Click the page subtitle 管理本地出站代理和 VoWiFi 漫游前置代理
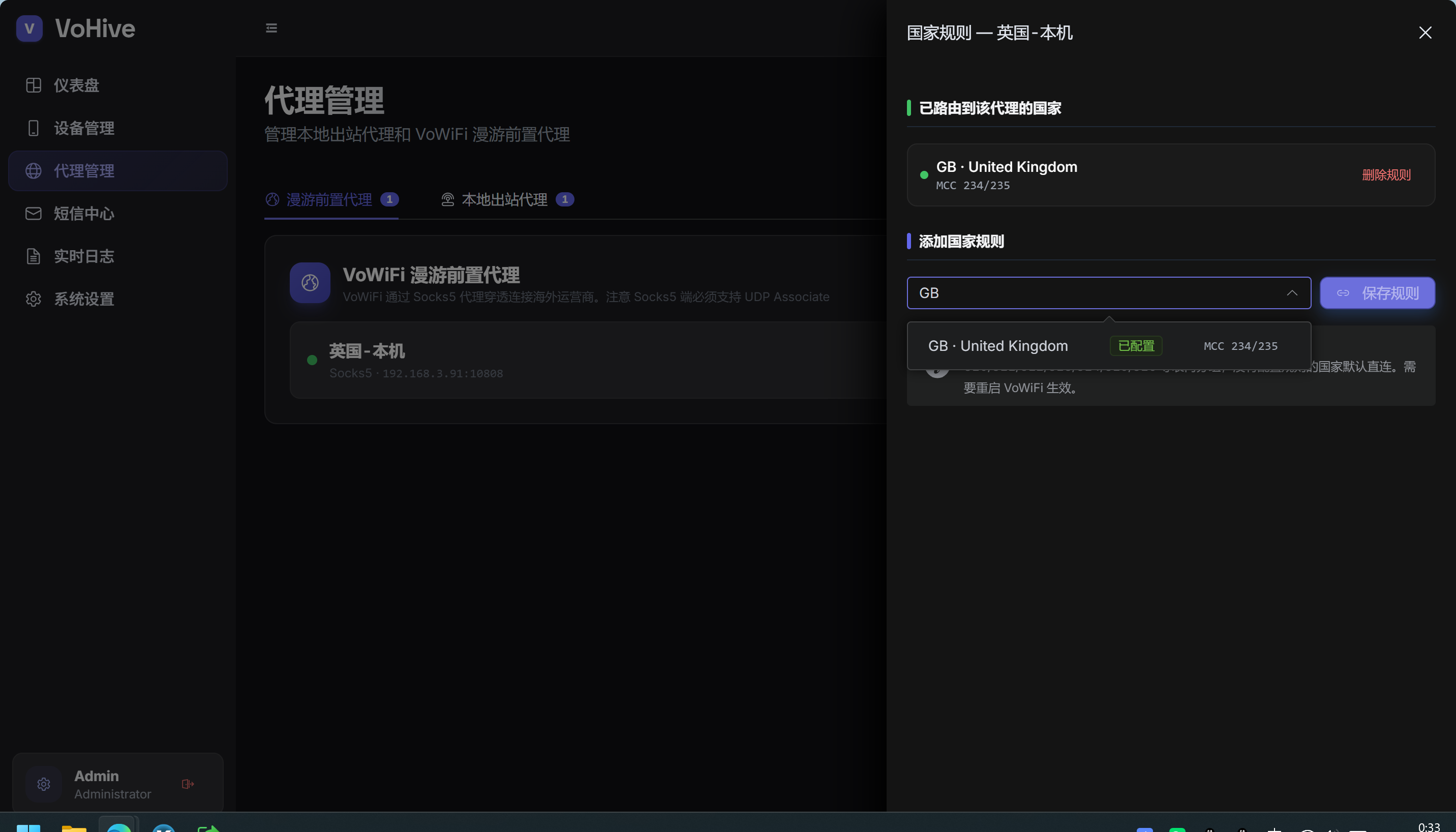The width and height of the screenshot is (1456, 832). (417, 135)
